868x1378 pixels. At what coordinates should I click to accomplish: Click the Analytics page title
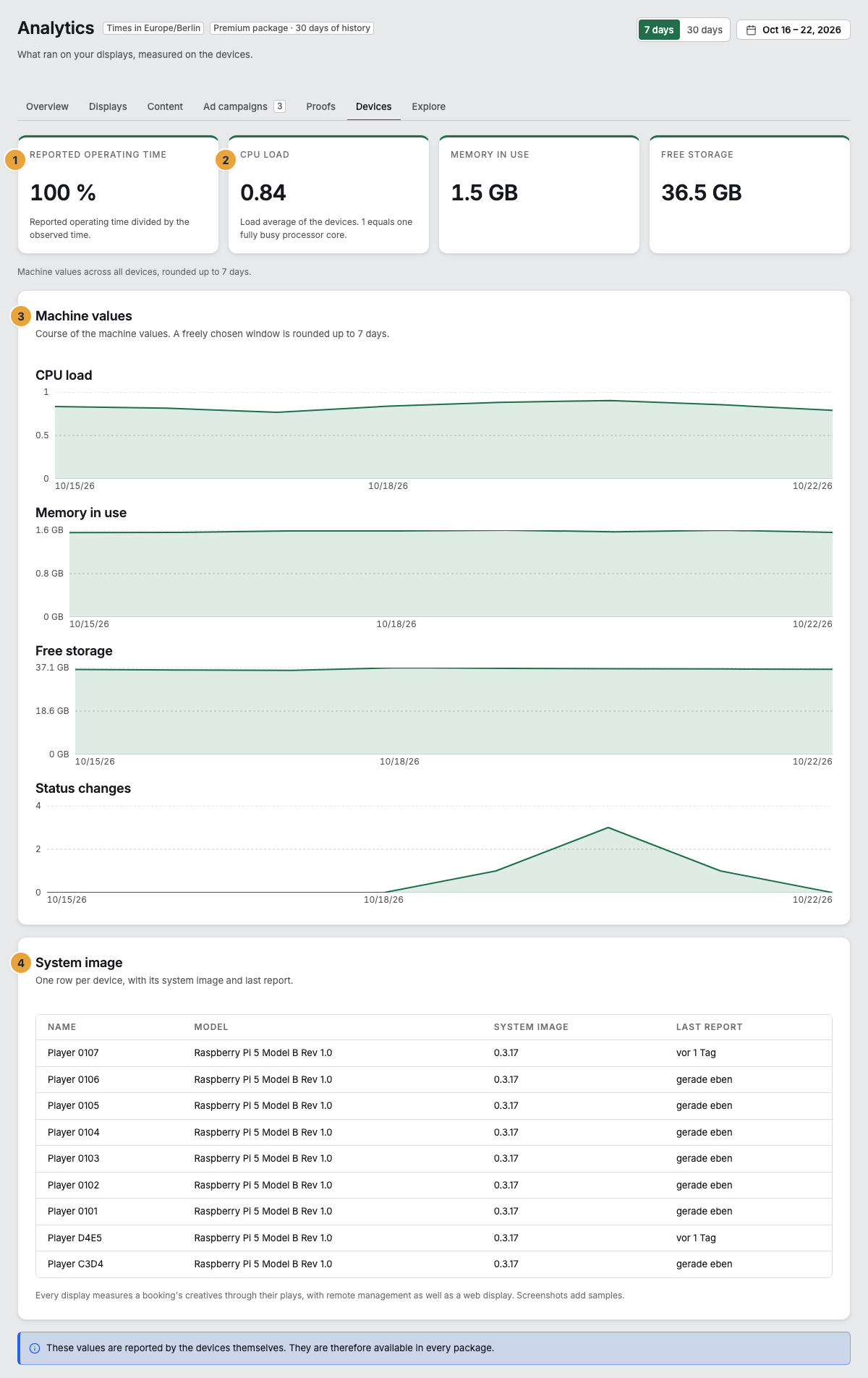pyautogui.click(x=56, y=28)
